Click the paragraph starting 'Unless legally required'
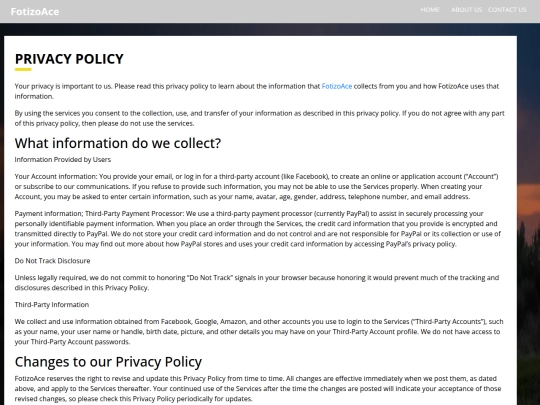Viewport: 540px width, 405px height. point(257,283)
